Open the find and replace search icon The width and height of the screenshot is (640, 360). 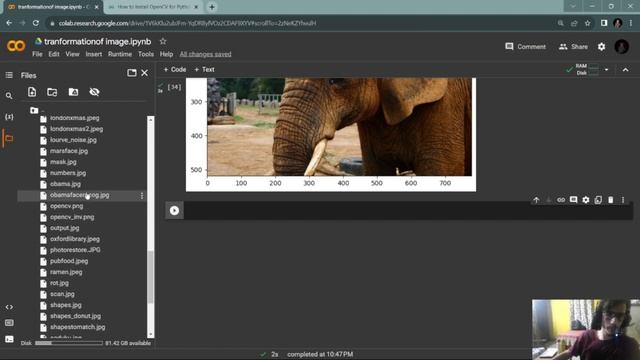[x=9, y=96]
